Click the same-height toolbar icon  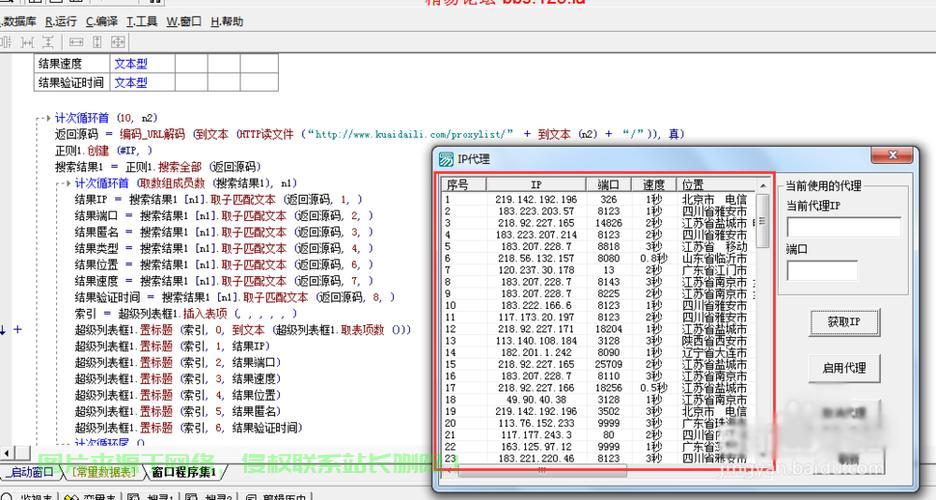point(97,42)
